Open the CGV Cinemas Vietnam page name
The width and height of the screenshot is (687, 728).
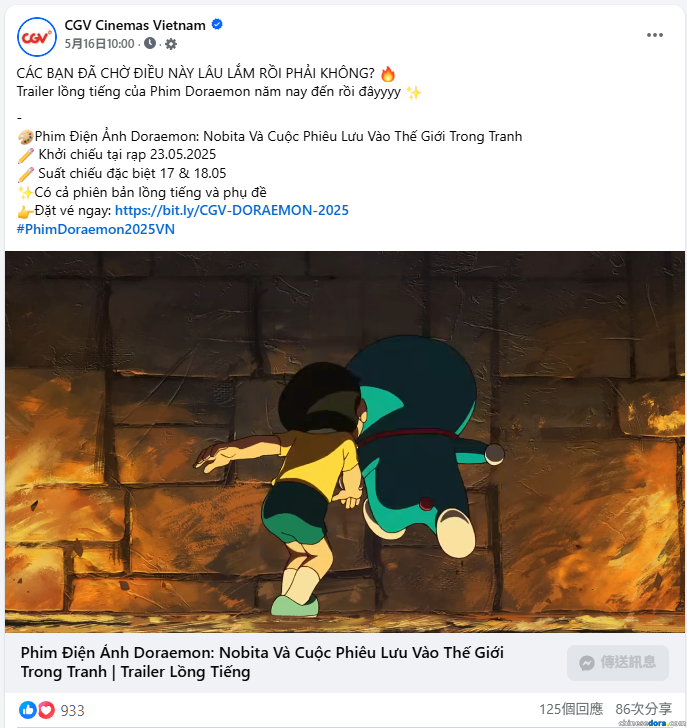pyautogui.click(x=135, y=25)
